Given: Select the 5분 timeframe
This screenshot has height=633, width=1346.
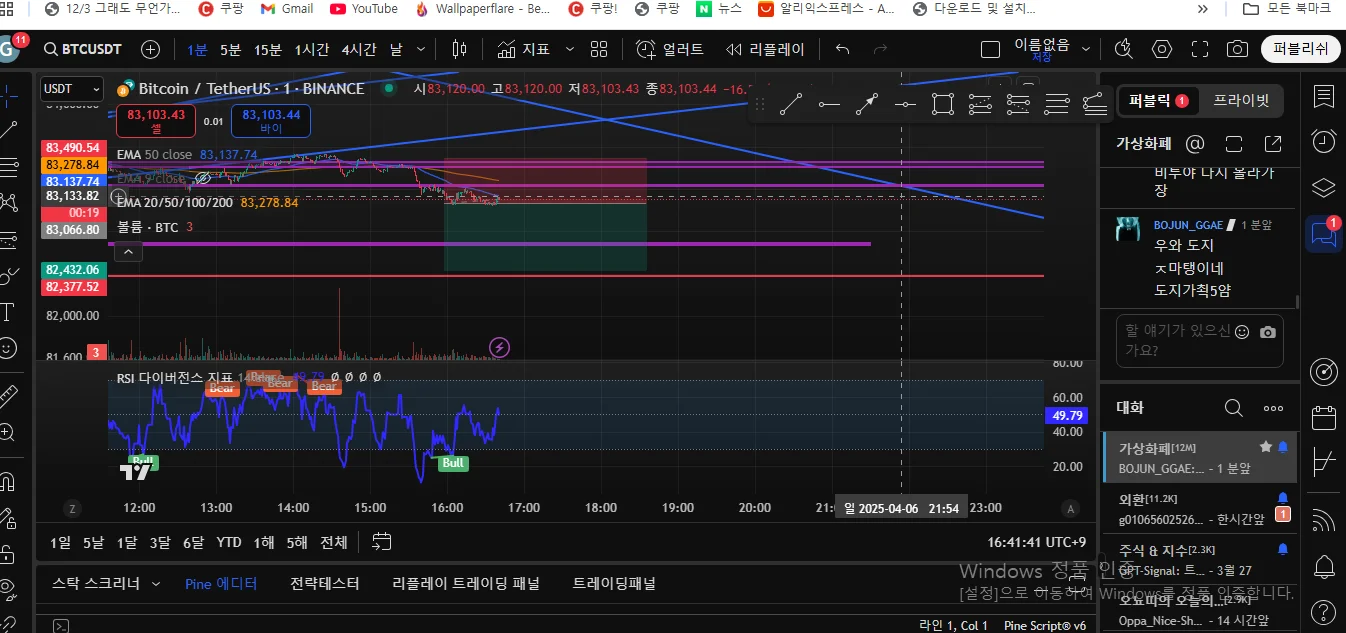Looking at the screenshot, I should [230, 49].
